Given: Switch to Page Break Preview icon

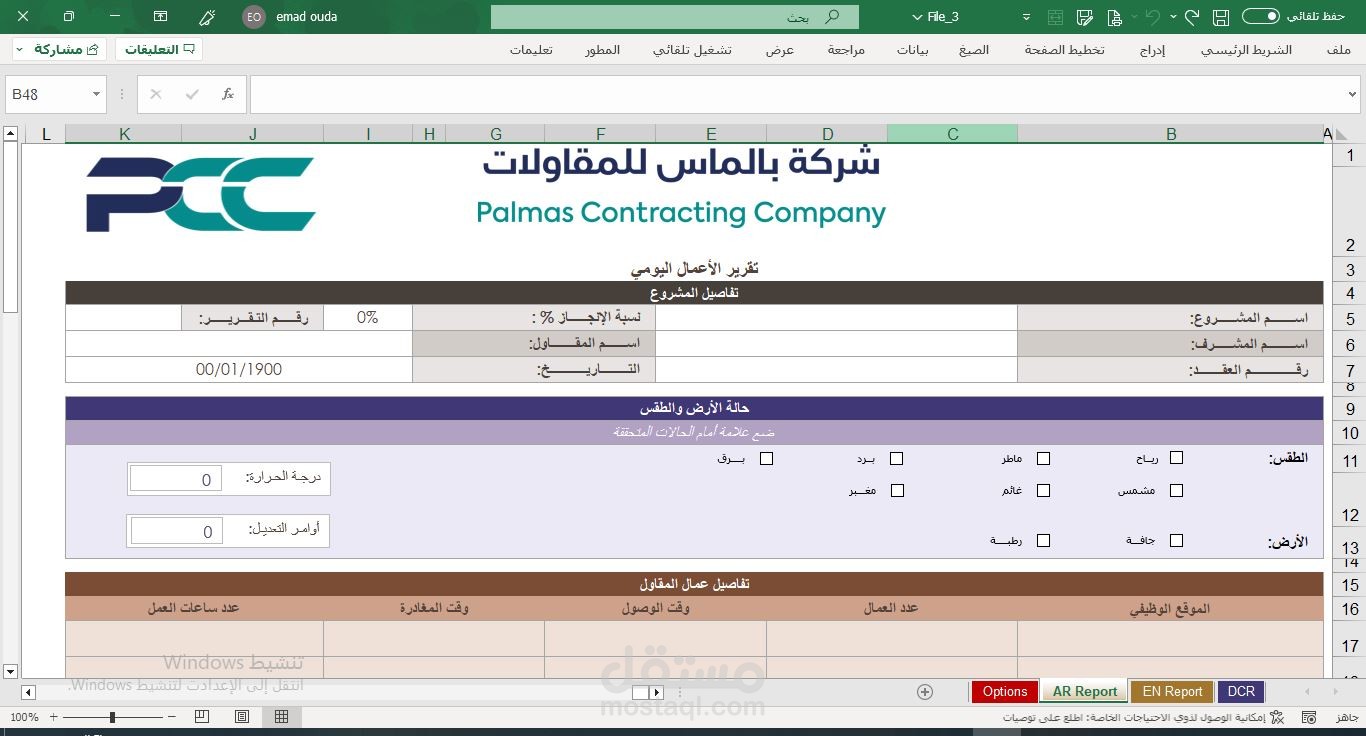Looking at the screenshot, I should point(202,717).
